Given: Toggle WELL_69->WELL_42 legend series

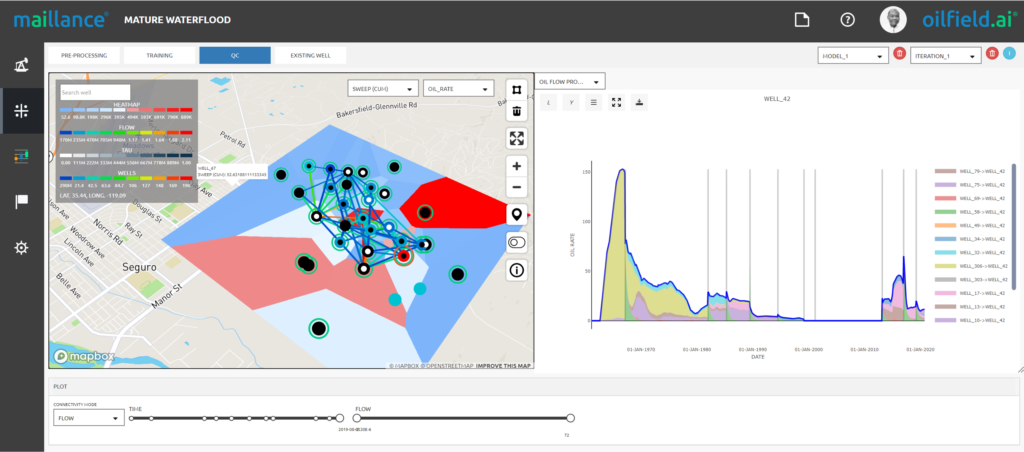Looking at the screenshot, I should pyautogui.click(x=970, y=198).
